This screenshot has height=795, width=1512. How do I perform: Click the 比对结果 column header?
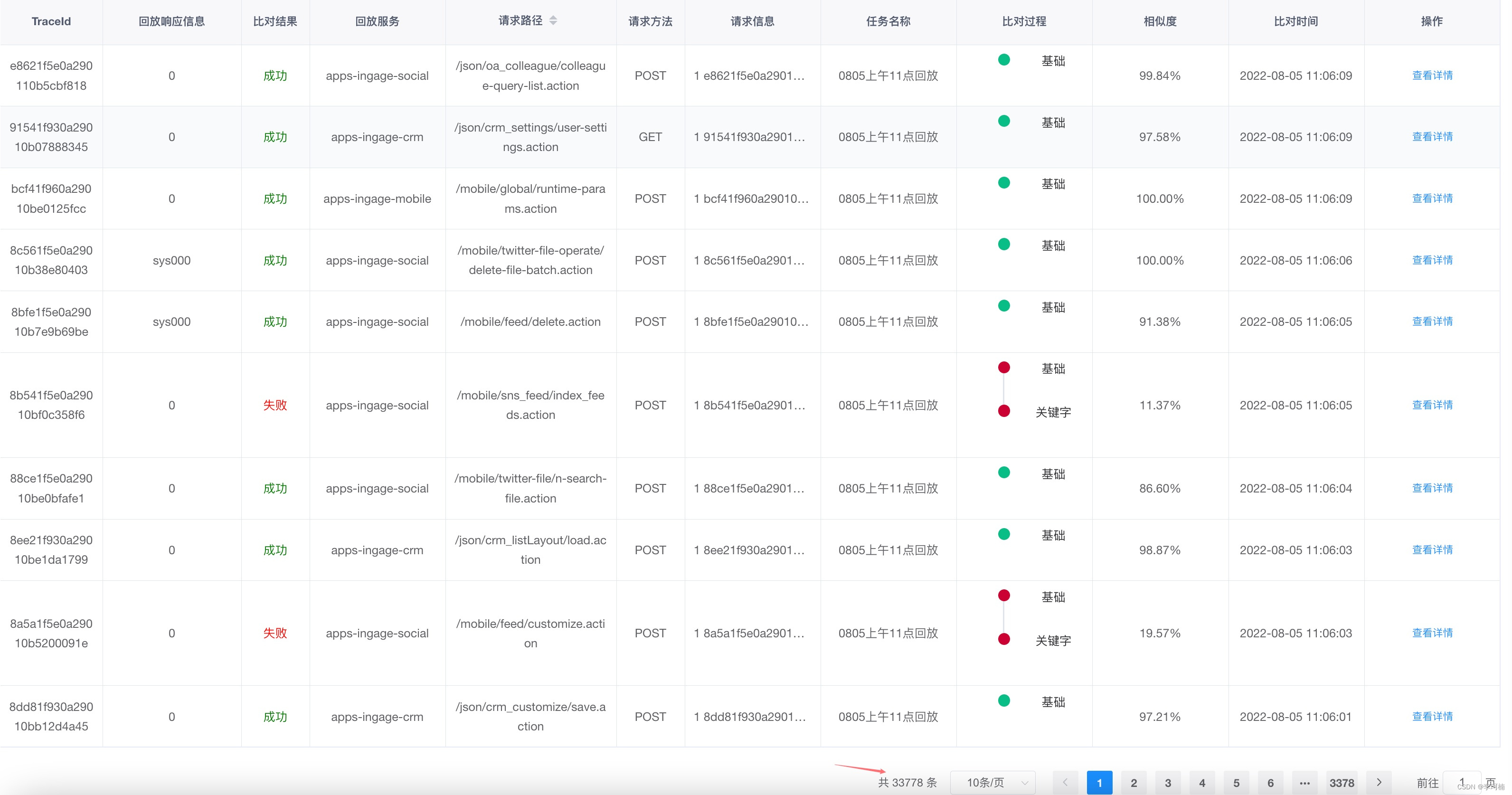[x=274, y=21]
